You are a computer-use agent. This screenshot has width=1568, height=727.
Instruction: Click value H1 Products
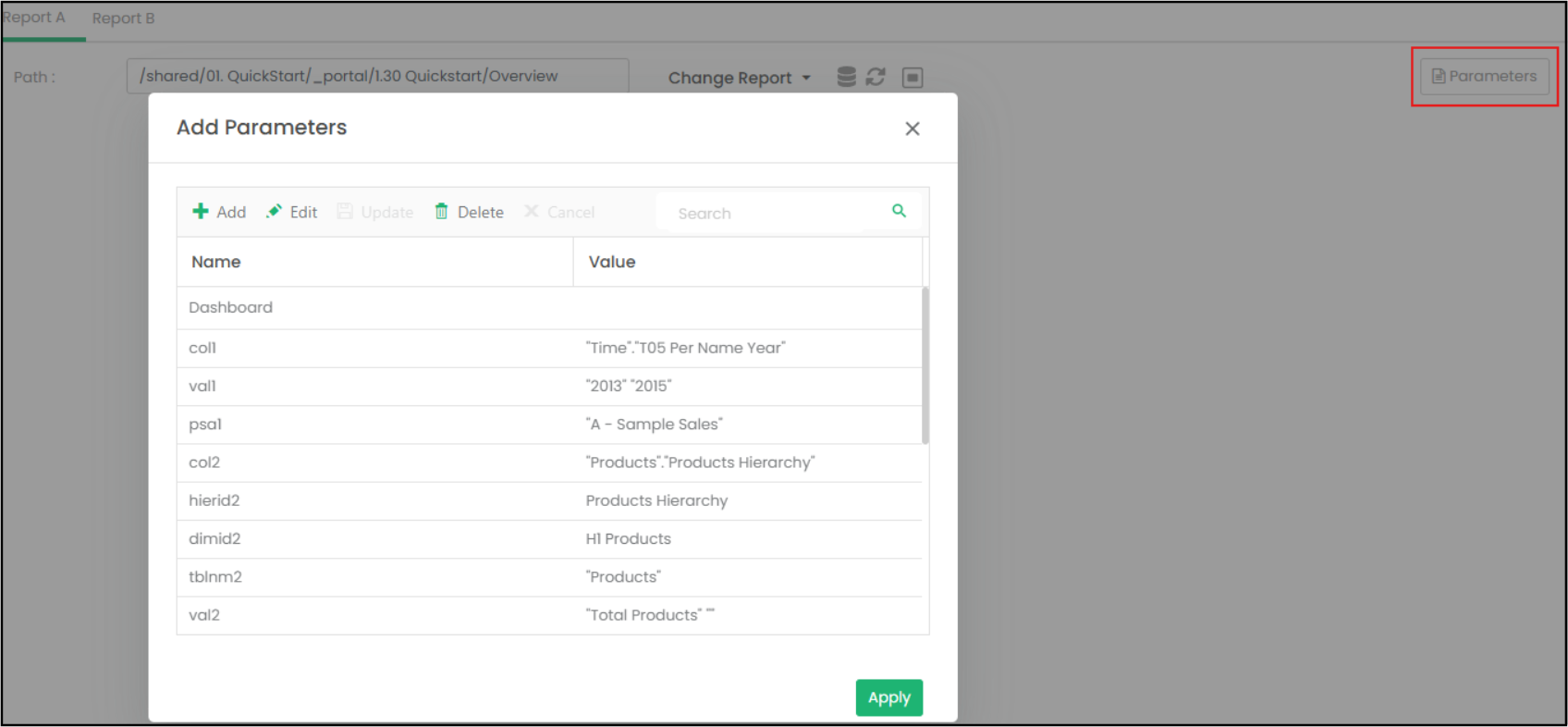[628, 538]
